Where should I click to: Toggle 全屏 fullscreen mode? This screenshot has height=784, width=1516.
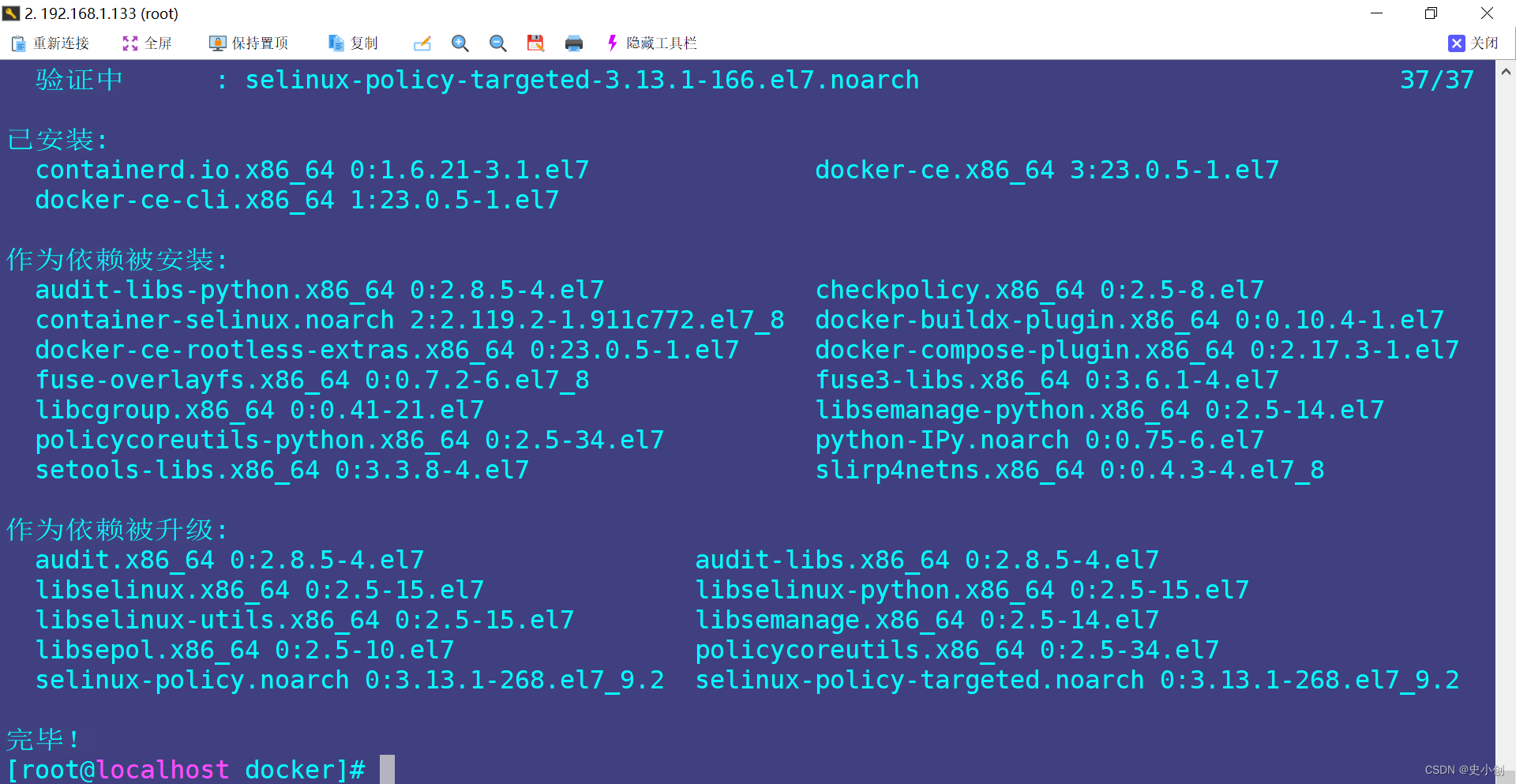point(147,43)
